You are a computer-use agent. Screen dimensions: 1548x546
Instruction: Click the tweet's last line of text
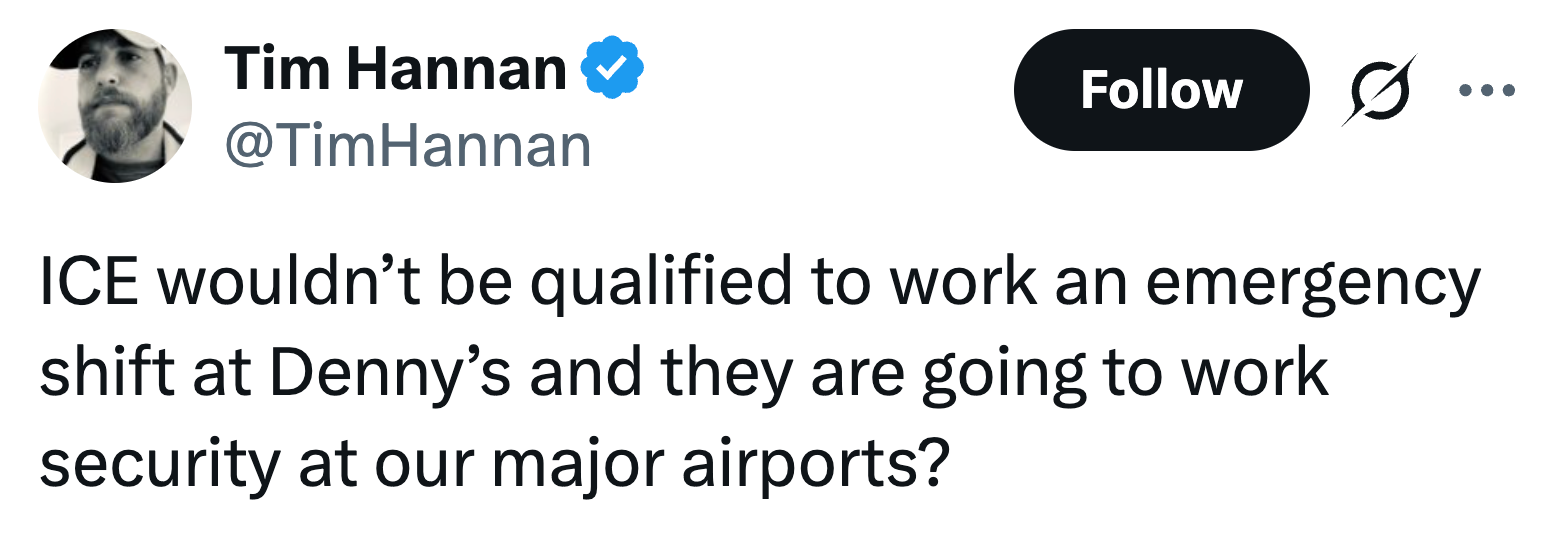pos(492,462)
